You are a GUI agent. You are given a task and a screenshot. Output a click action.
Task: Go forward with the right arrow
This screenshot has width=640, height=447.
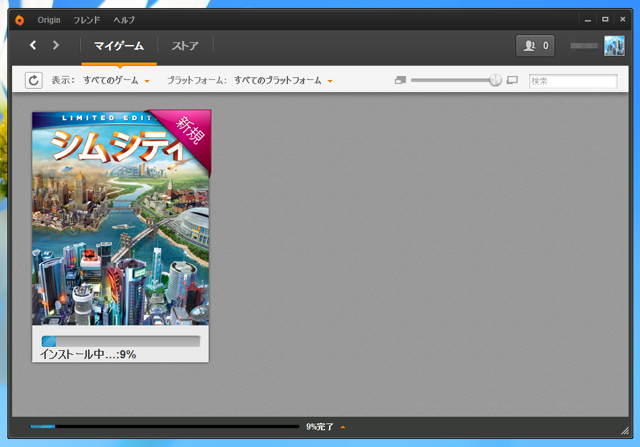point(56,45)
